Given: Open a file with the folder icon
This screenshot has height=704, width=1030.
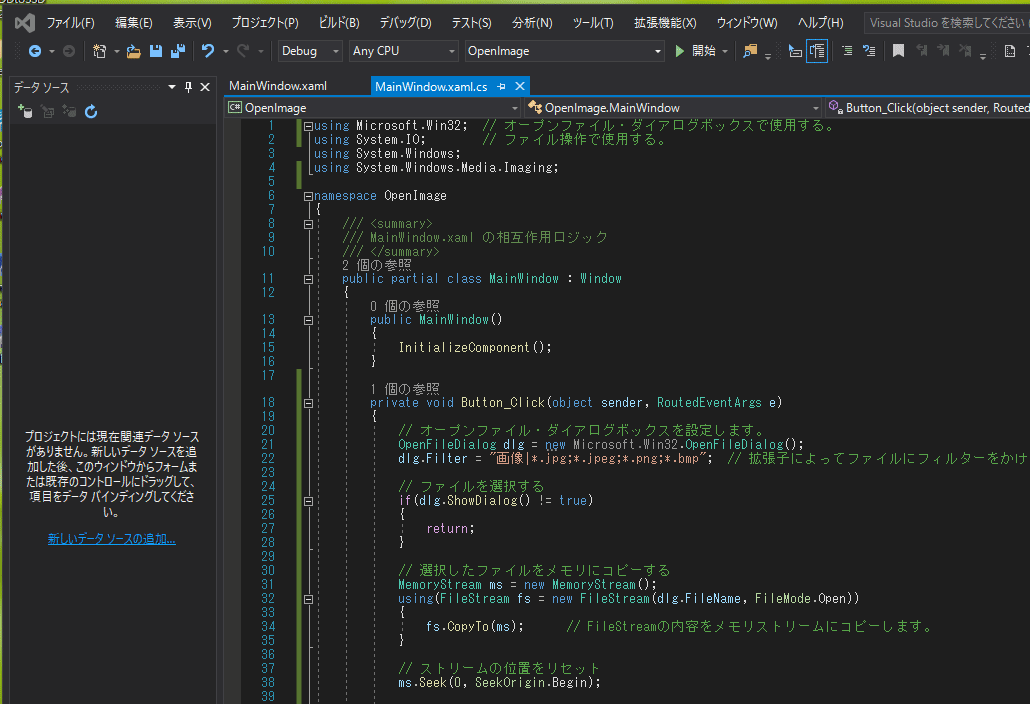Looking at the screenshot, I should tap(133, 51).
